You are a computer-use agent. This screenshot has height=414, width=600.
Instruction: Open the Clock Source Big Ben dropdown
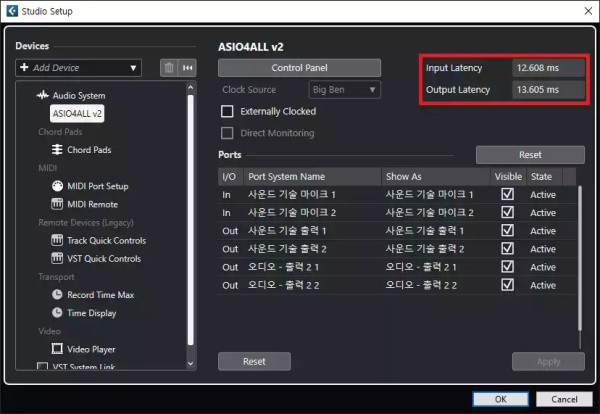click(x=344, y=90)
